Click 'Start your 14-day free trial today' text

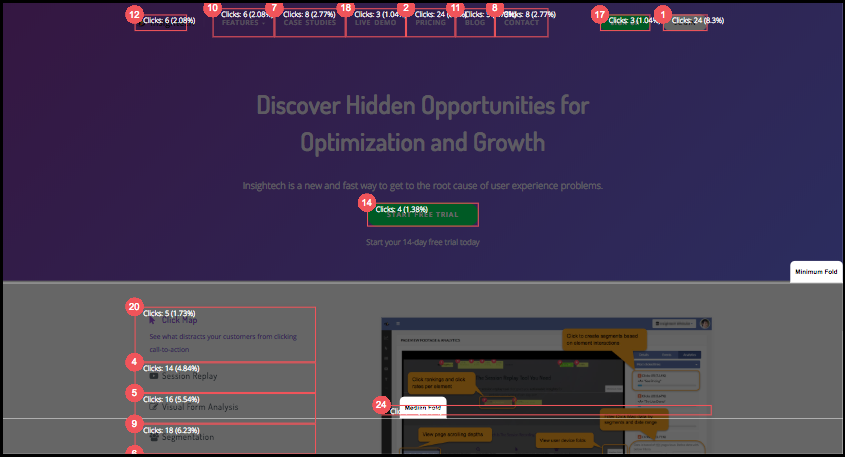[x=422, y=242]
